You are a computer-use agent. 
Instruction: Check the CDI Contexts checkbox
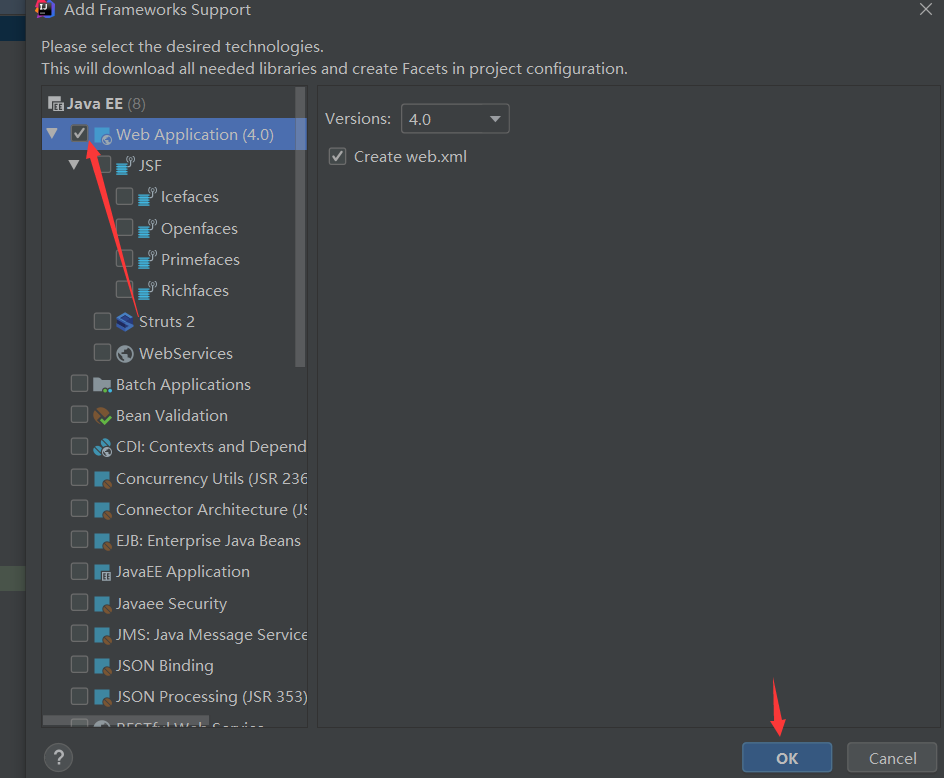[79, 446]
